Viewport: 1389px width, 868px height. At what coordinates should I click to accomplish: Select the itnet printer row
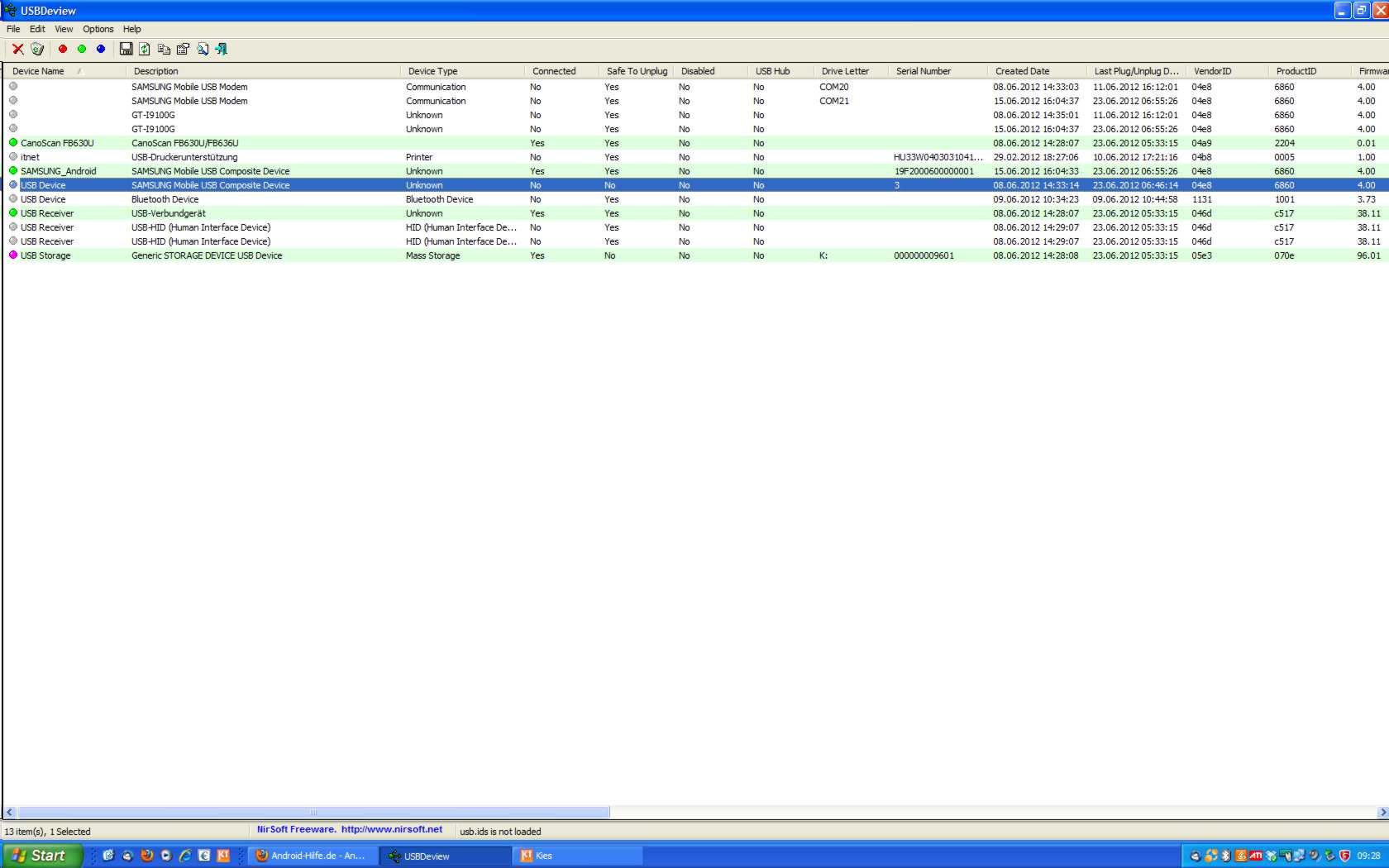click(x=696, y=156)
